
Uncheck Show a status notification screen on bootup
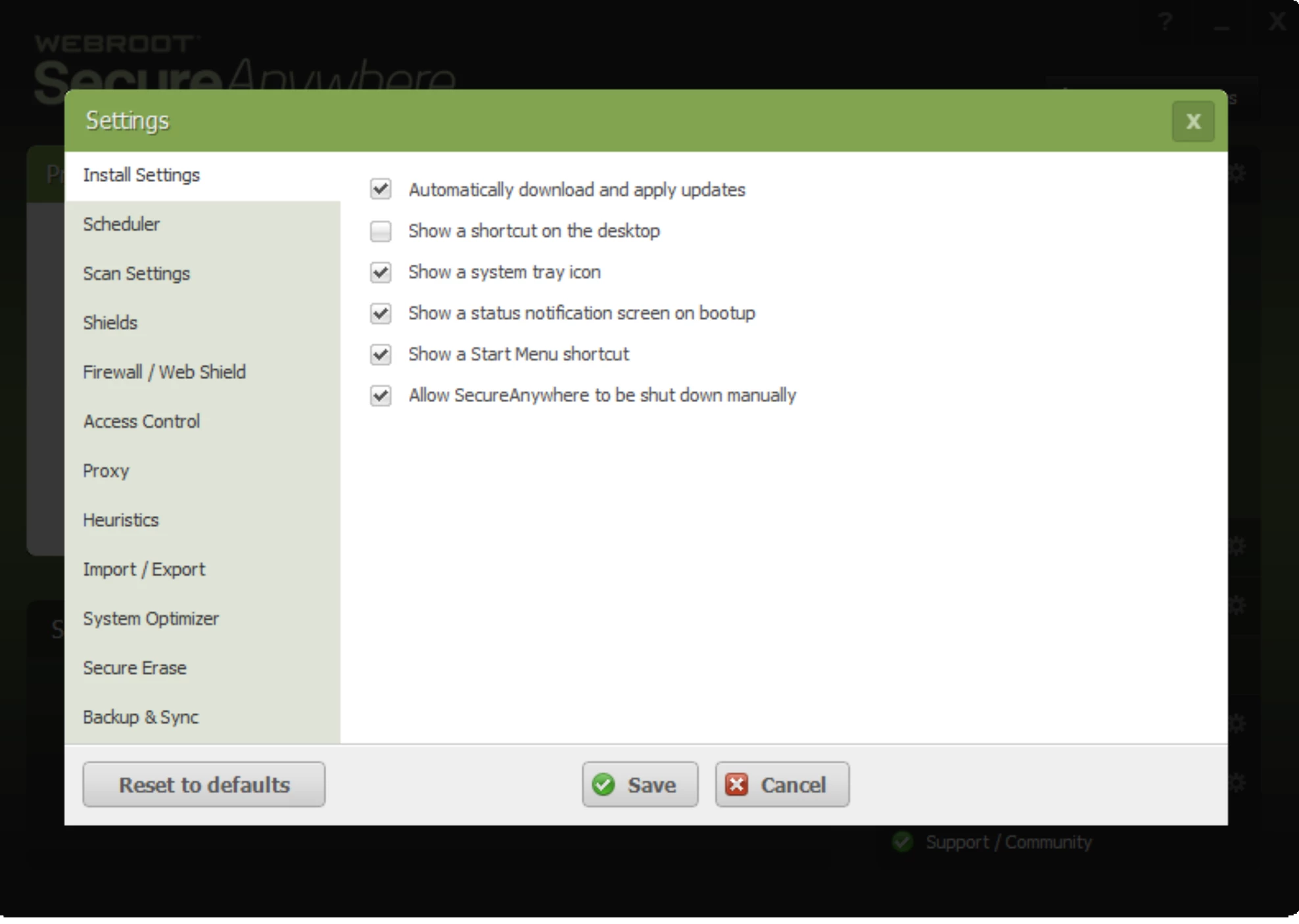381,313
